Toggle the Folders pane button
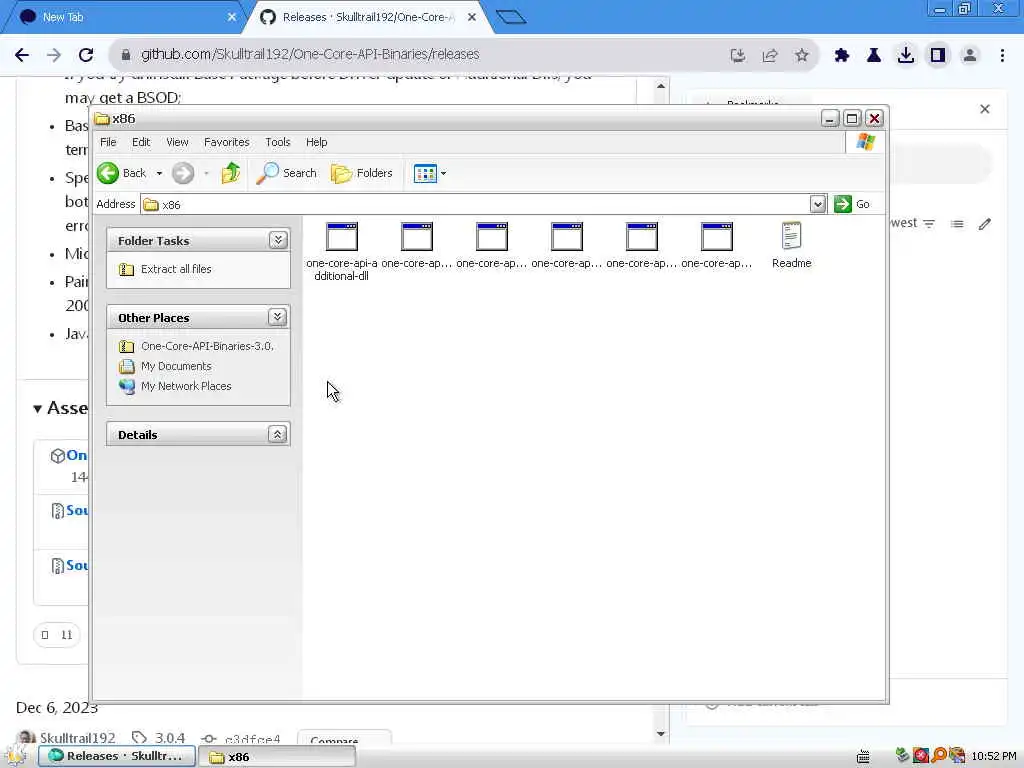Image resolution: width=1024 pixels, height=768 pixels. point(362,173)
